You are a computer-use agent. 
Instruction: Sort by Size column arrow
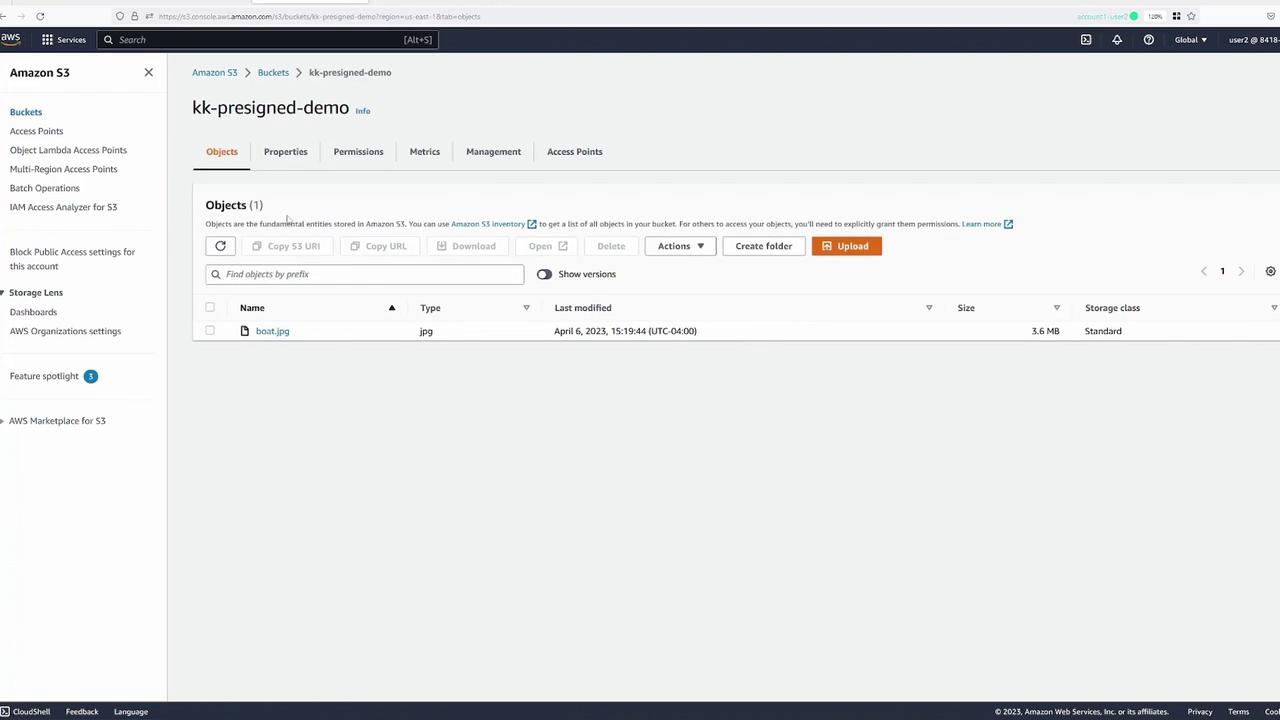click(x=1057, y=308)
